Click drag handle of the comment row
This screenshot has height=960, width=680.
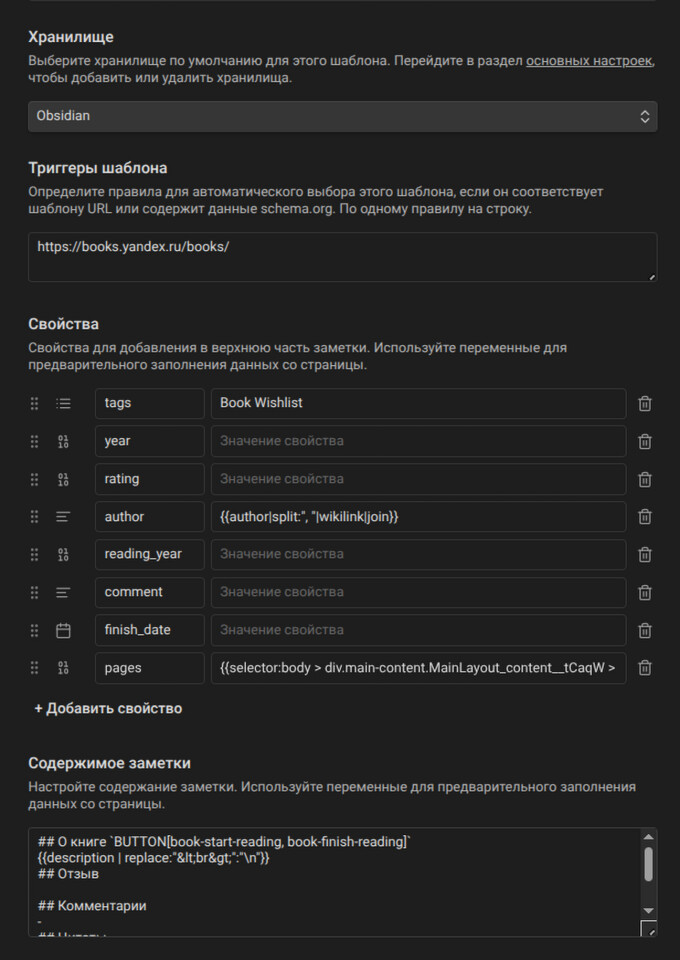34,592
